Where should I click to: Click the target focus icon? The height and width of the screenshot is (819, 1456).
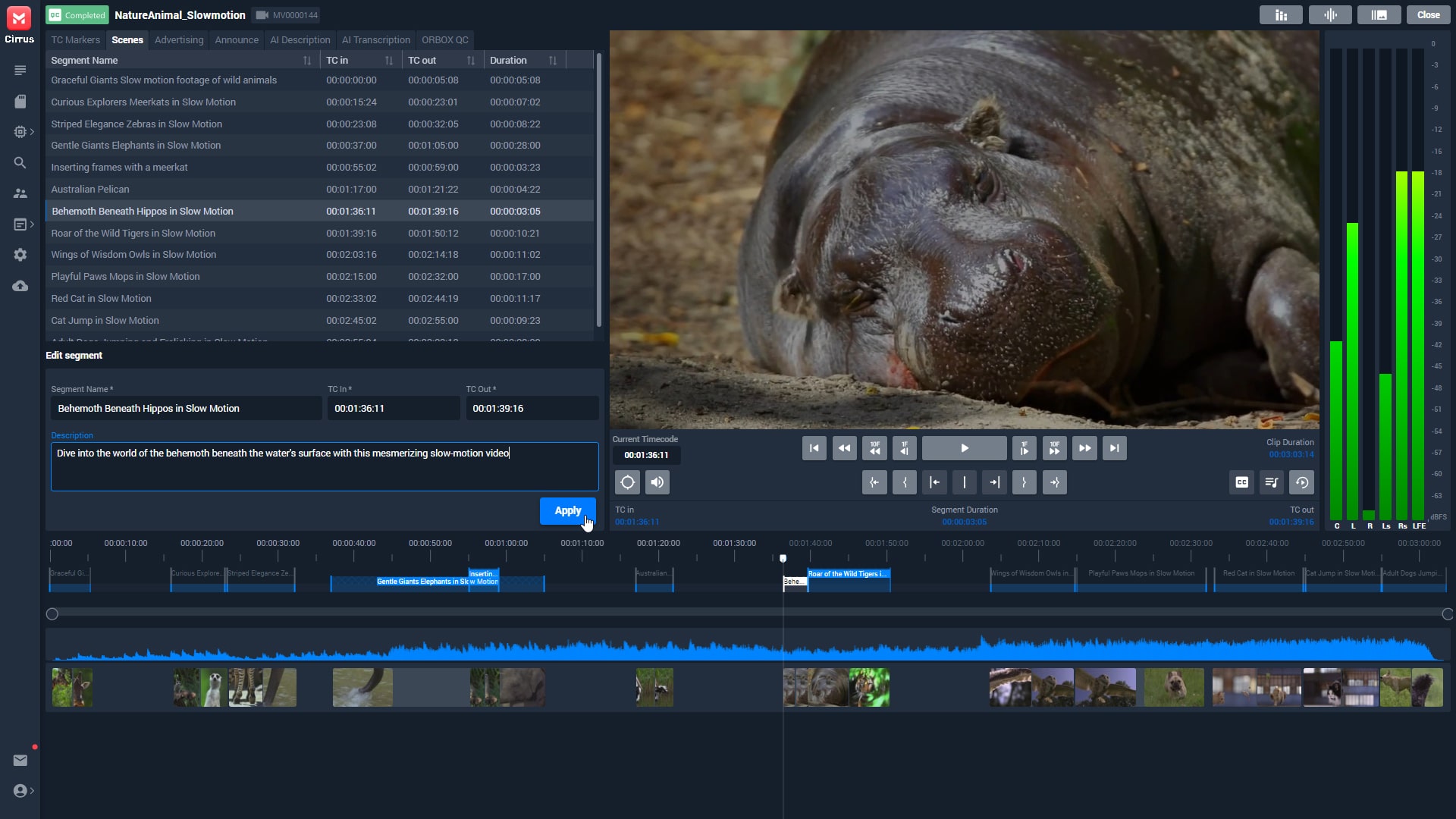627,482
